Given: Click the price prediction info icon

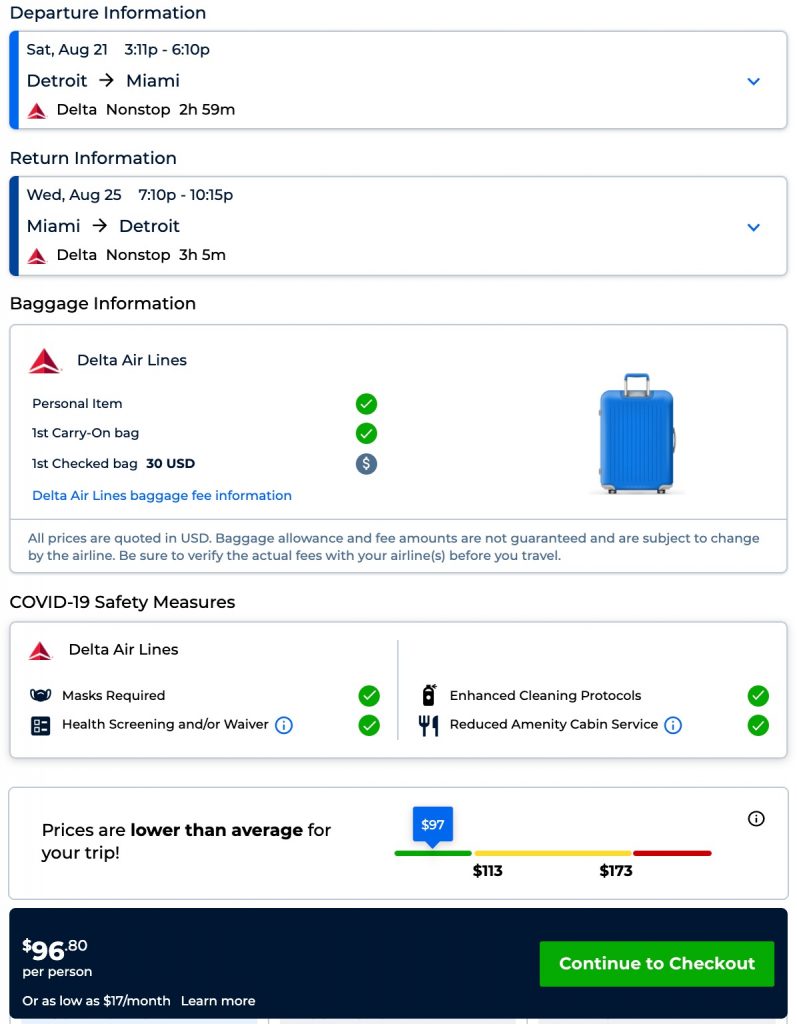Looking at the screenshot, I should point(756,819).
